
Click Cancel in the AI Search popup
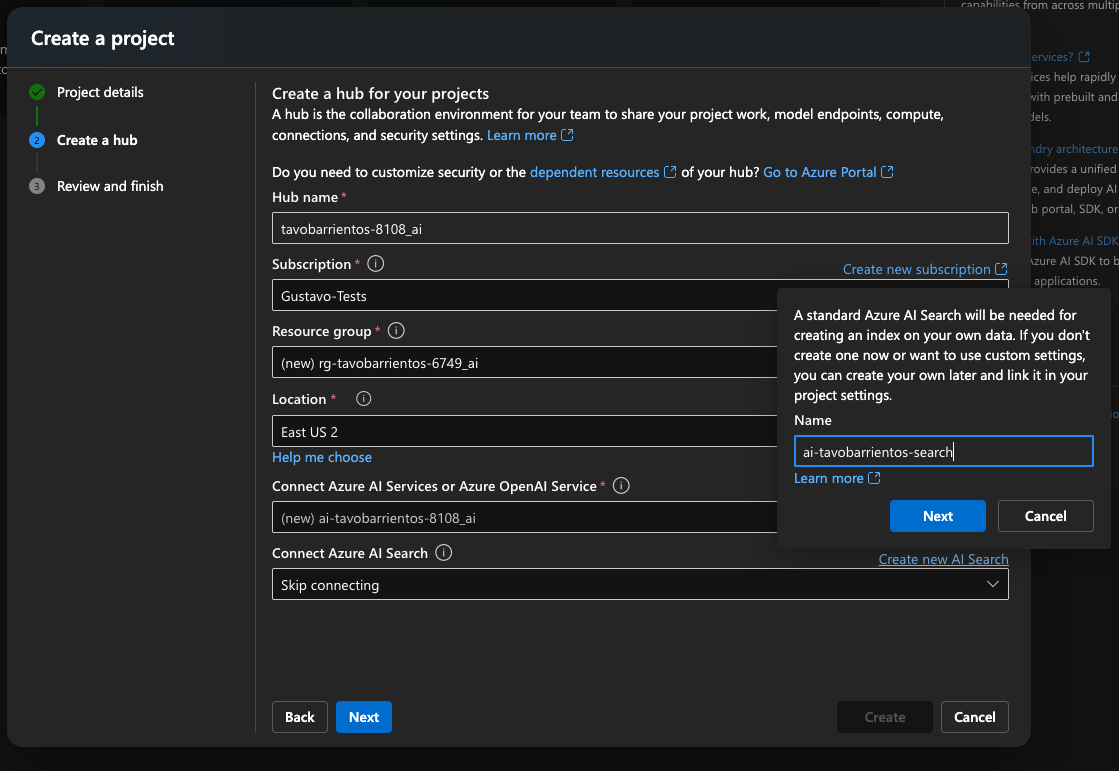(x=1045, y=516)
